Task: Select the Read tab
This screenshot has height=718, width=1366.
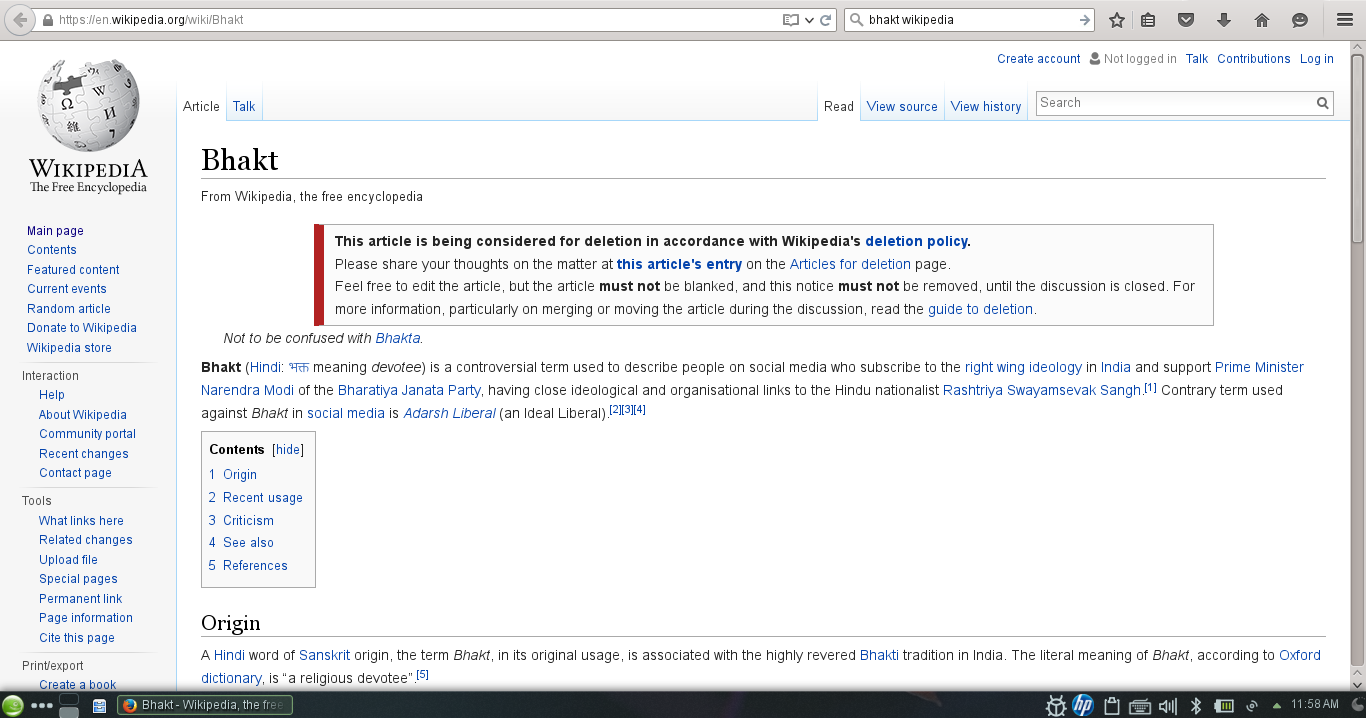Action: click(x=839, y=107)
